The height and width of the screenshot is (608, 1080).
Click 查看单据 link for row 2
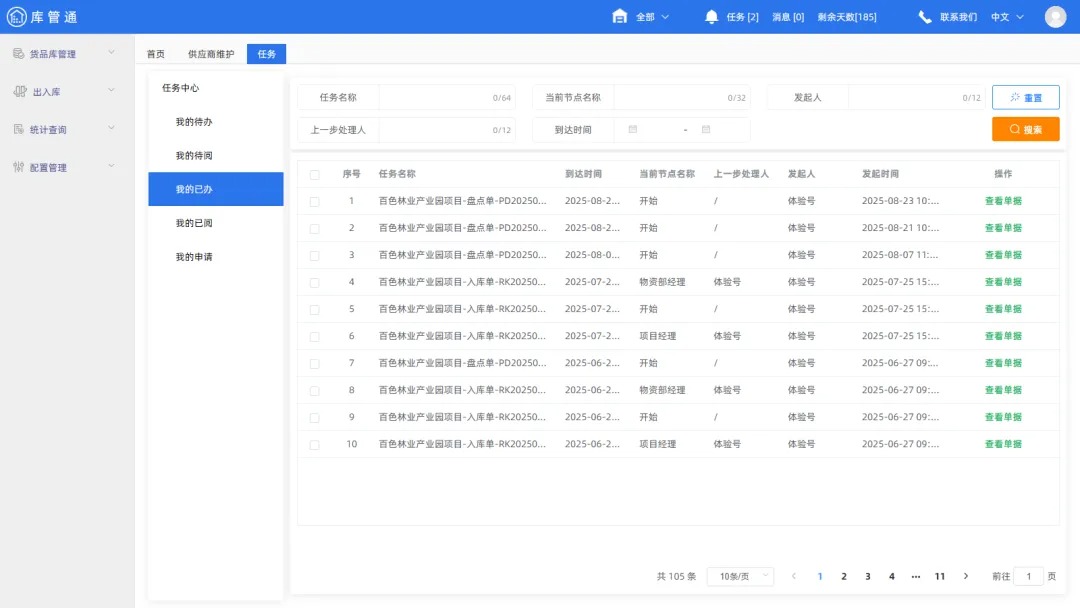click(x=1003, y=228)
